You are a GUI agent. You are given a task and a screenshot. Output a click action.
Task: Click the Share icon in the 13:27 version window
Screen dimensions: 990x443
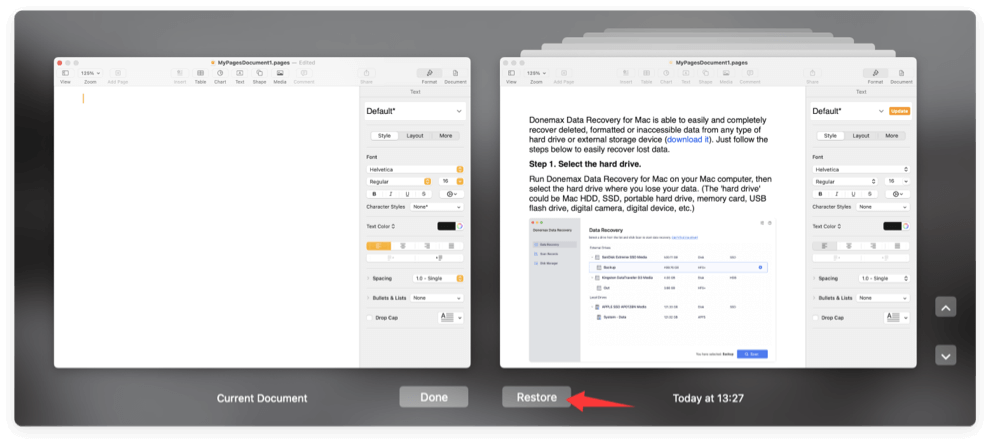pyautogui.click(x=813, y=73)
